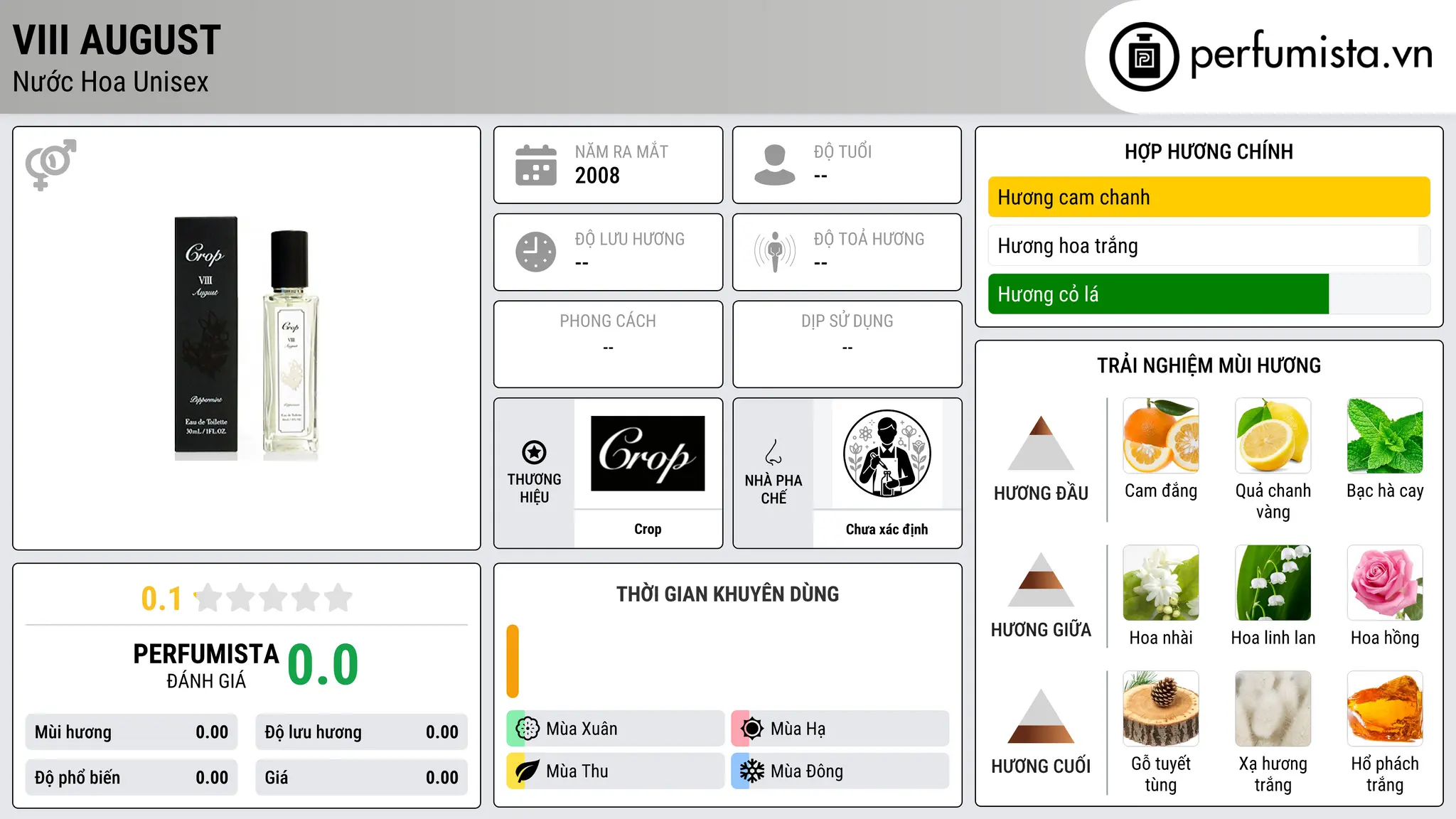
Task: Click the spring flower icon
Action: 527,729
